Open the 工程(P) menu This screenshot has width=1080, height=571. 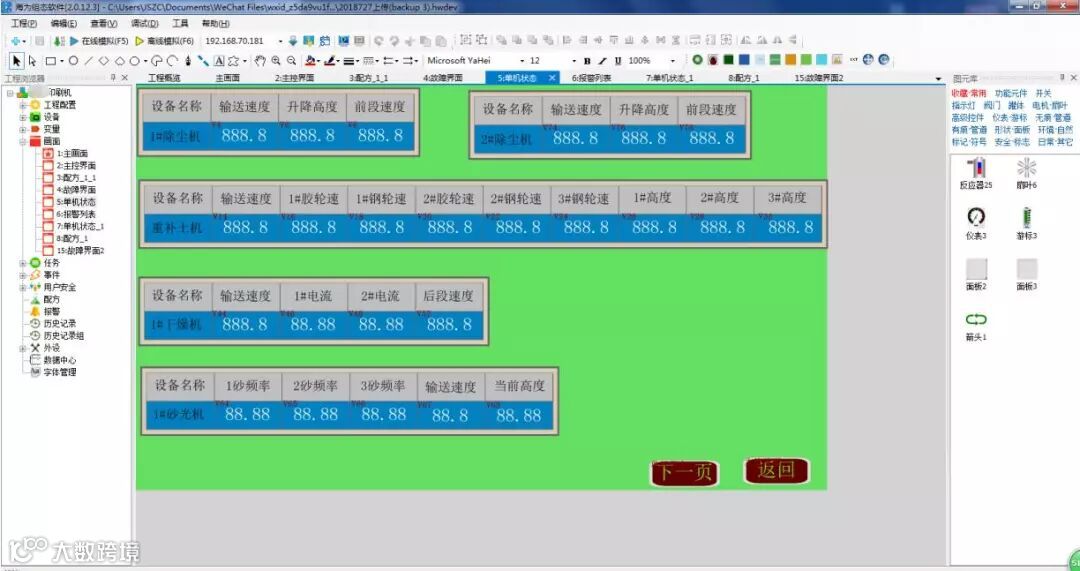point(24,23)
